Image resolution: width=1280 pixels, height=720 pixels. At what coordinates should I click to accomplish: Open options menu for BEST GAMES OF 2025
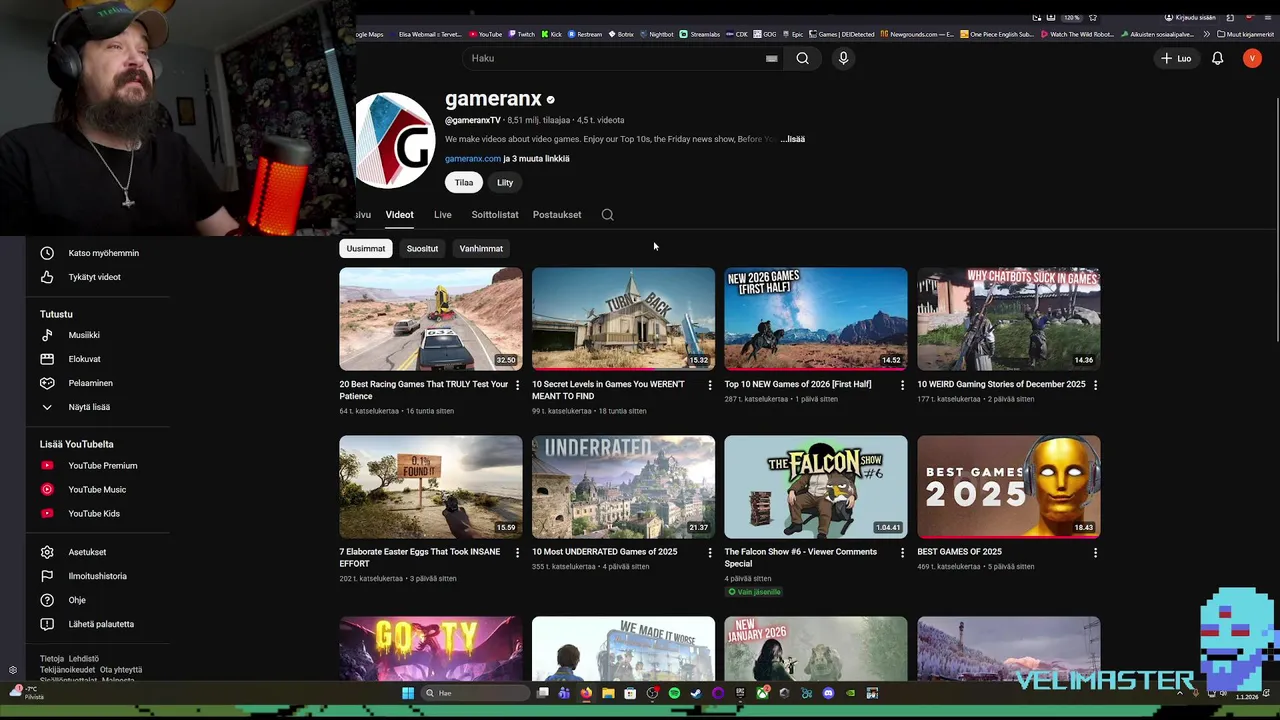tap(1095, 552)
